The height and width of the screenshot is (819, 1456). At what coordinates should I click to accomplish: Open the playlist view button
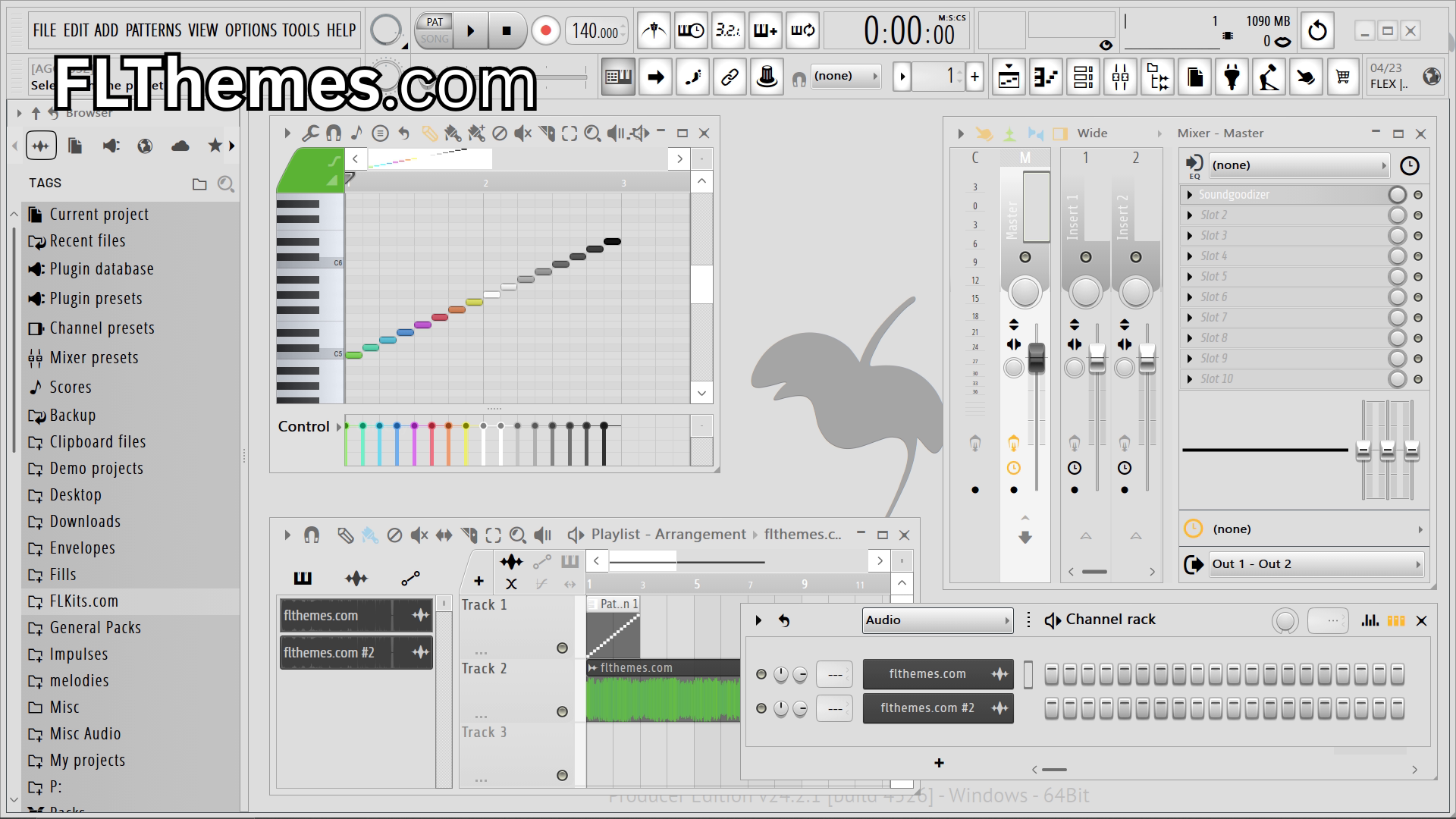pyautogui.click(x=1009, y=77)
